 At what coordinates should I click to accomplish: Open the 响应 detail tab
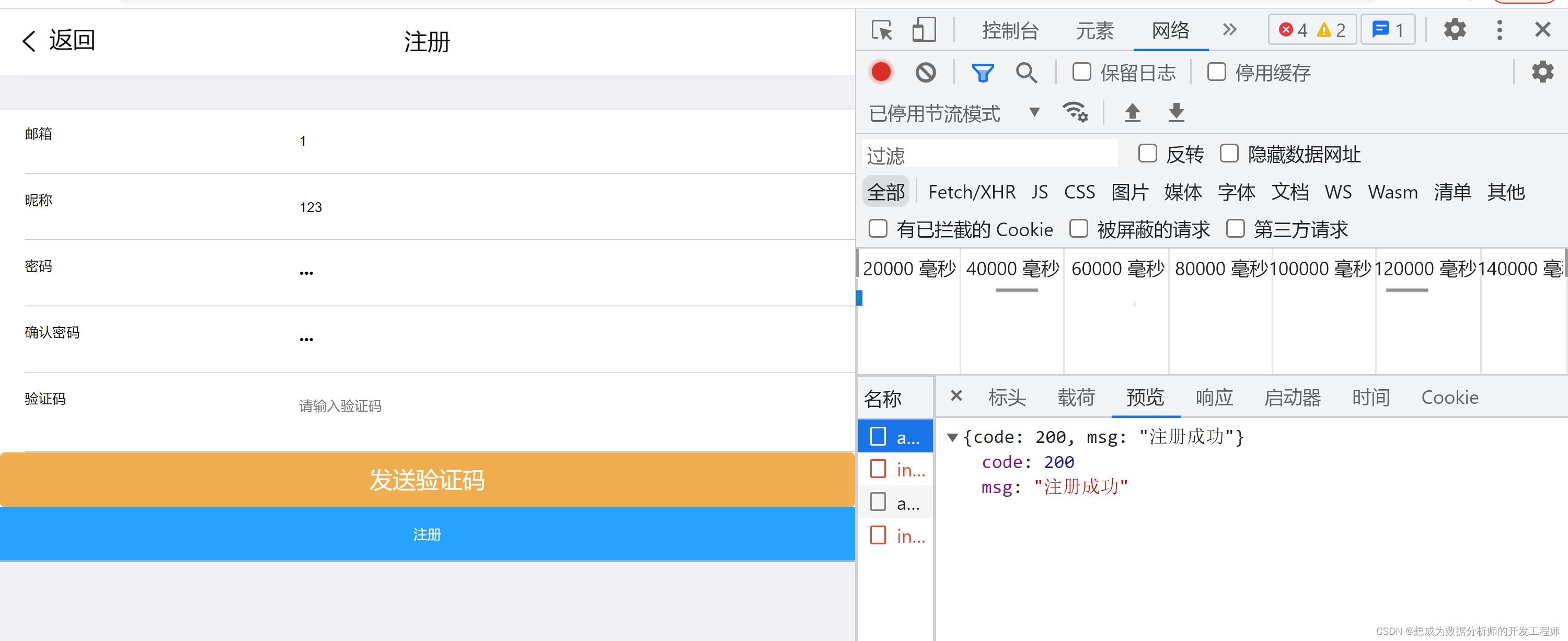pyautogui.click(x=1214, y=398)
